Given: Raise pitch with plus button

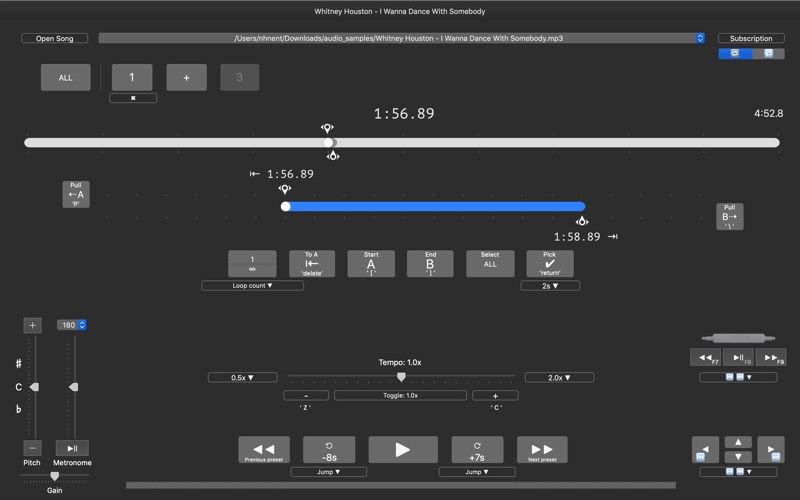Looking at the screenshot, I should [32, 325].
